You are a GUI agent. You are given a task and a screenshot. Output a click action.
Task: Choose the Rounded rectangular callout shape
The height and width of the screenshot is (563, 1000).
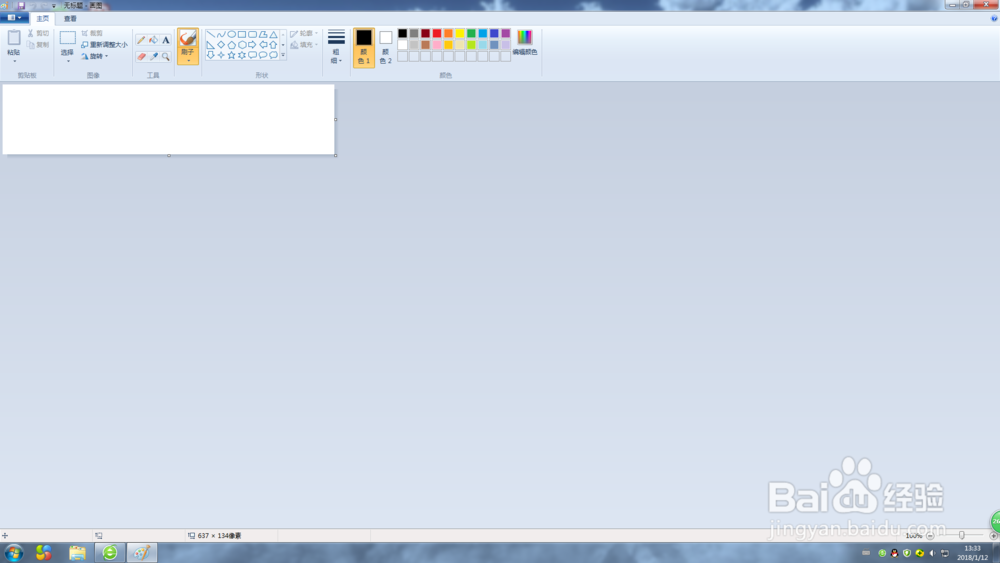(253, 55)
